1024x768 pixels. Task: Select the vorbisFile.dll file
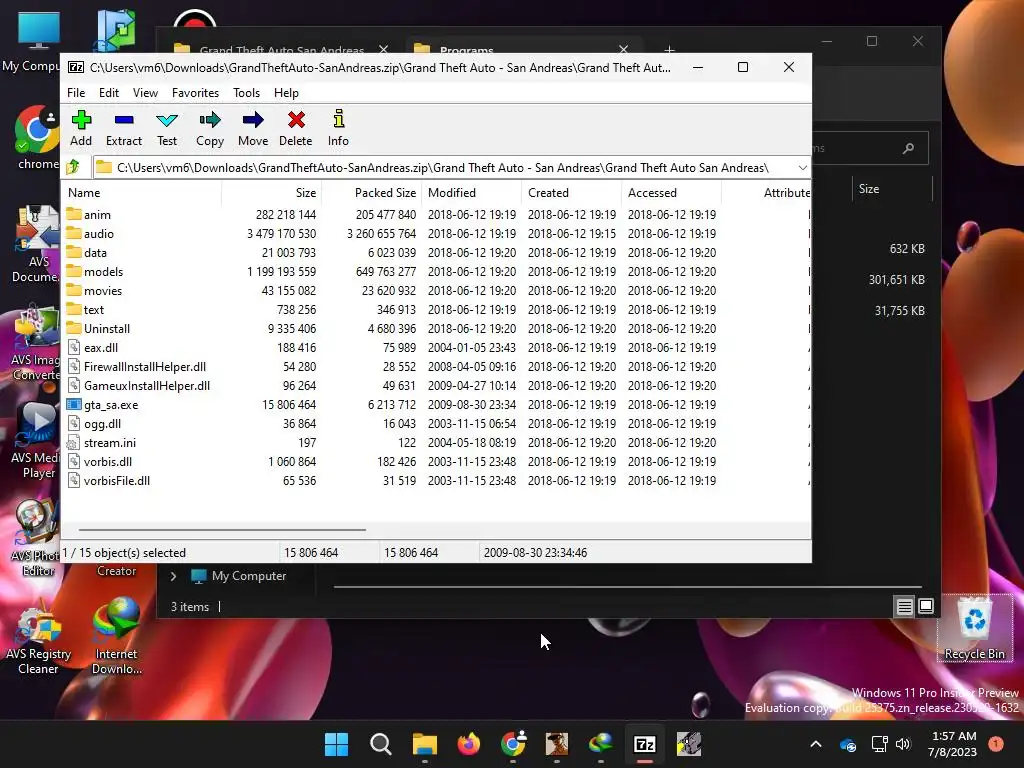tap(116, 481)
